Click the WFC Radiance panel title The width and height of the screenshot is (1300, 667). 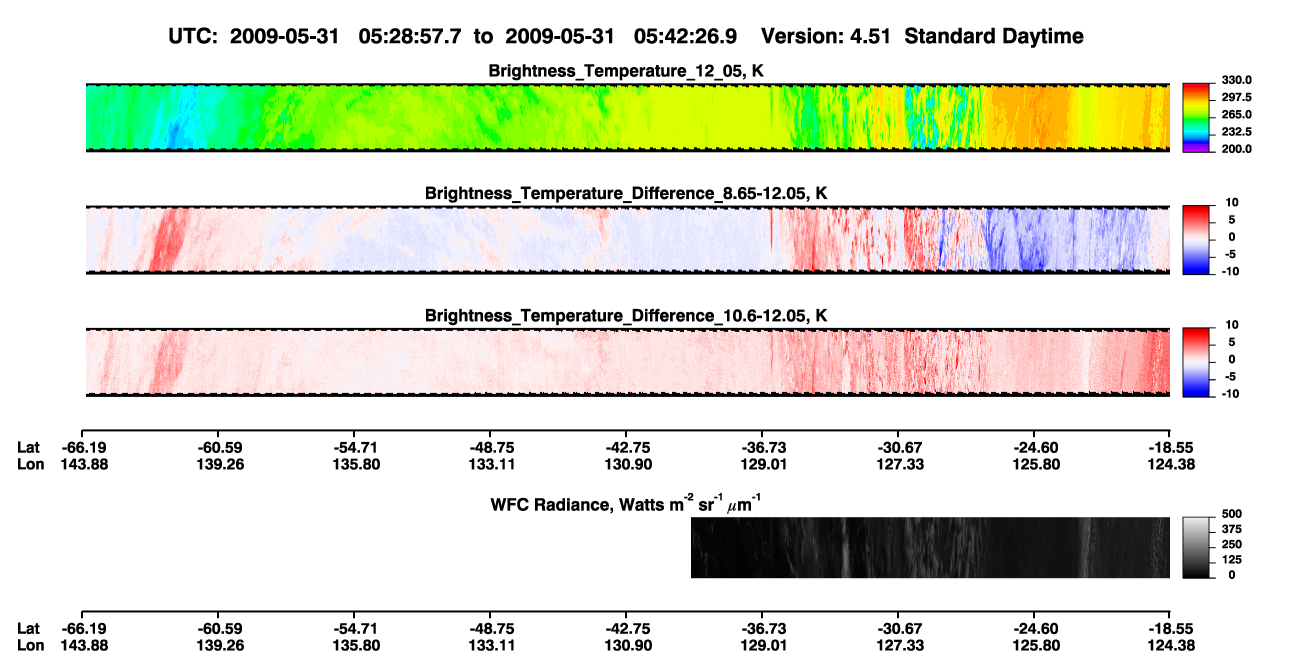click(x=628, y=503)
